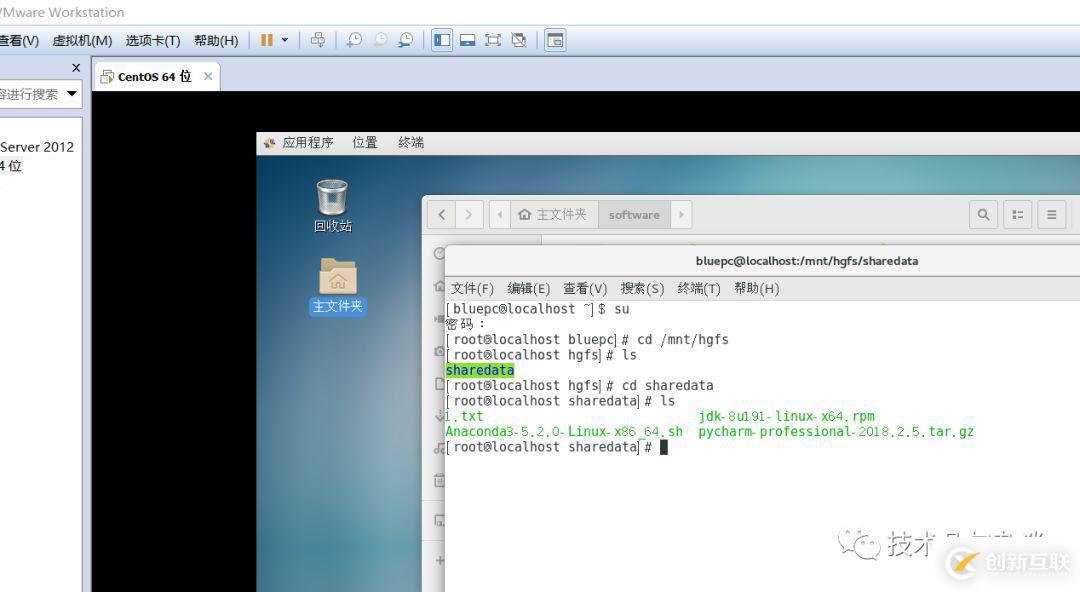Click the Anaconda3-5.2.0-Linux-x86_64.sh text
This screenshot has height=592, width=1080.
[x=564, y=431]
